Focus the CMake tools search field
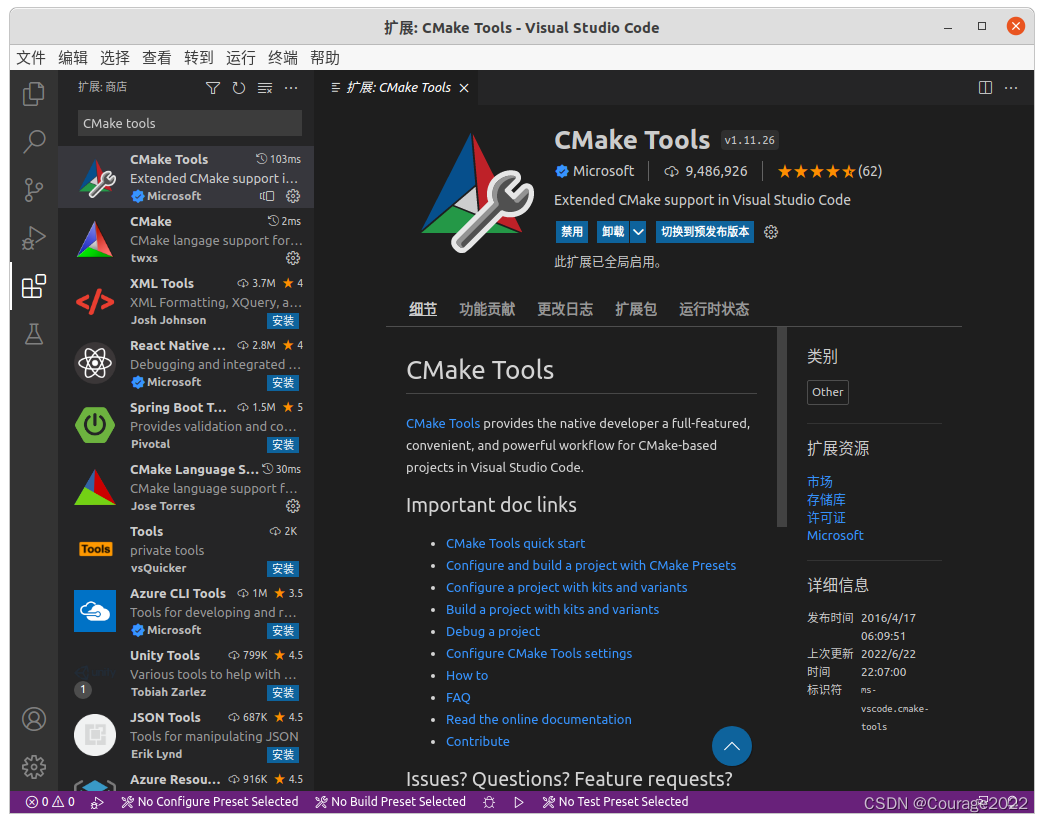Viewport: 1044px width, 823px height. point(190,123)
